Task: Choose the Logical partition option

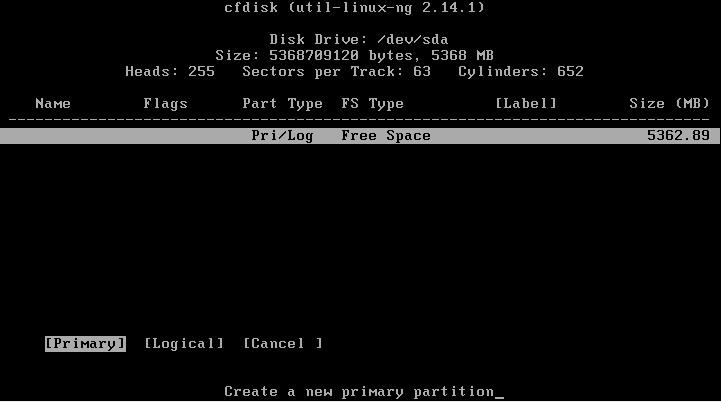Action: 184,344
